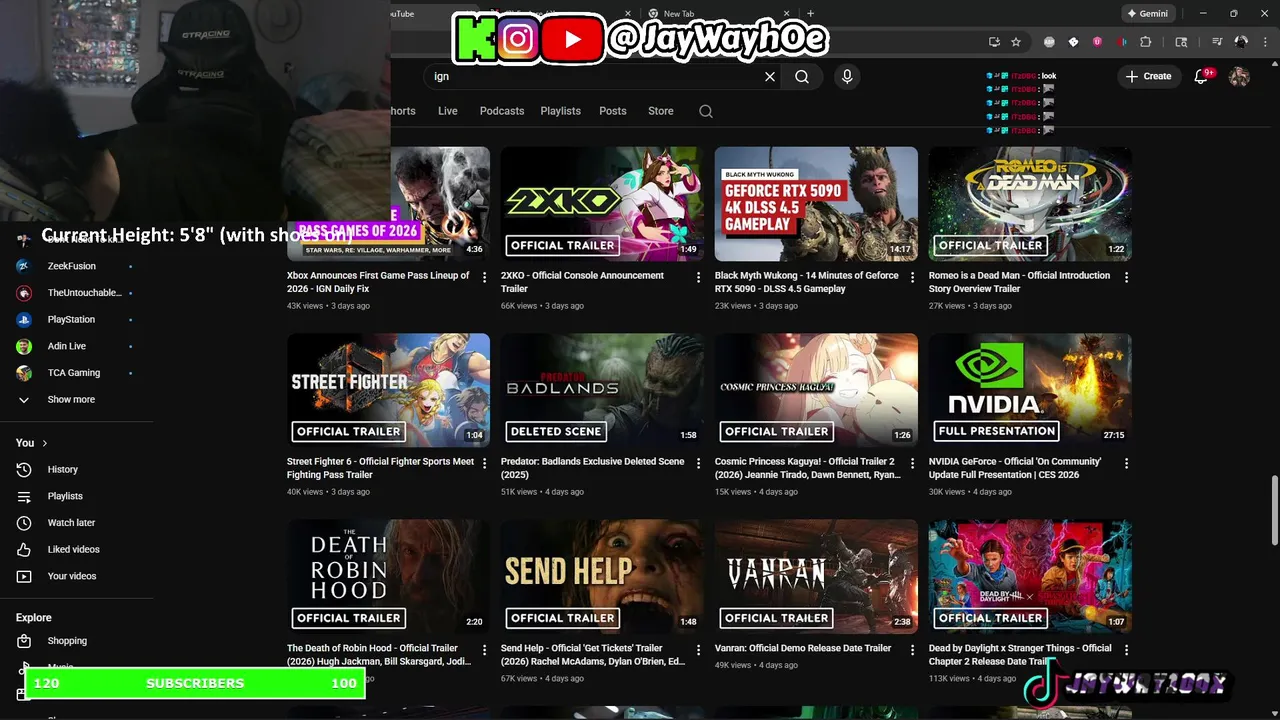Open options for Cosmic Princess Kaguya video
Viewport: 1280px width, 720px height.
(912, 464)
